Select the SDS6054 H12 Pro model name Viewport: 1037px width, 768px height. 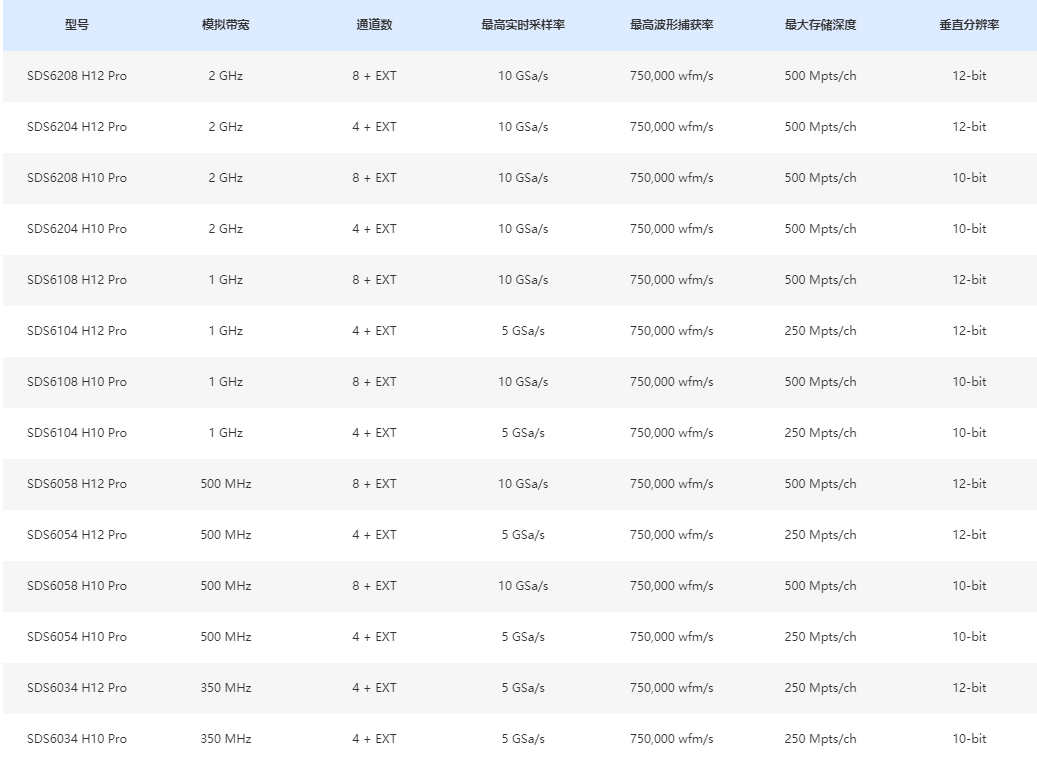77,535
